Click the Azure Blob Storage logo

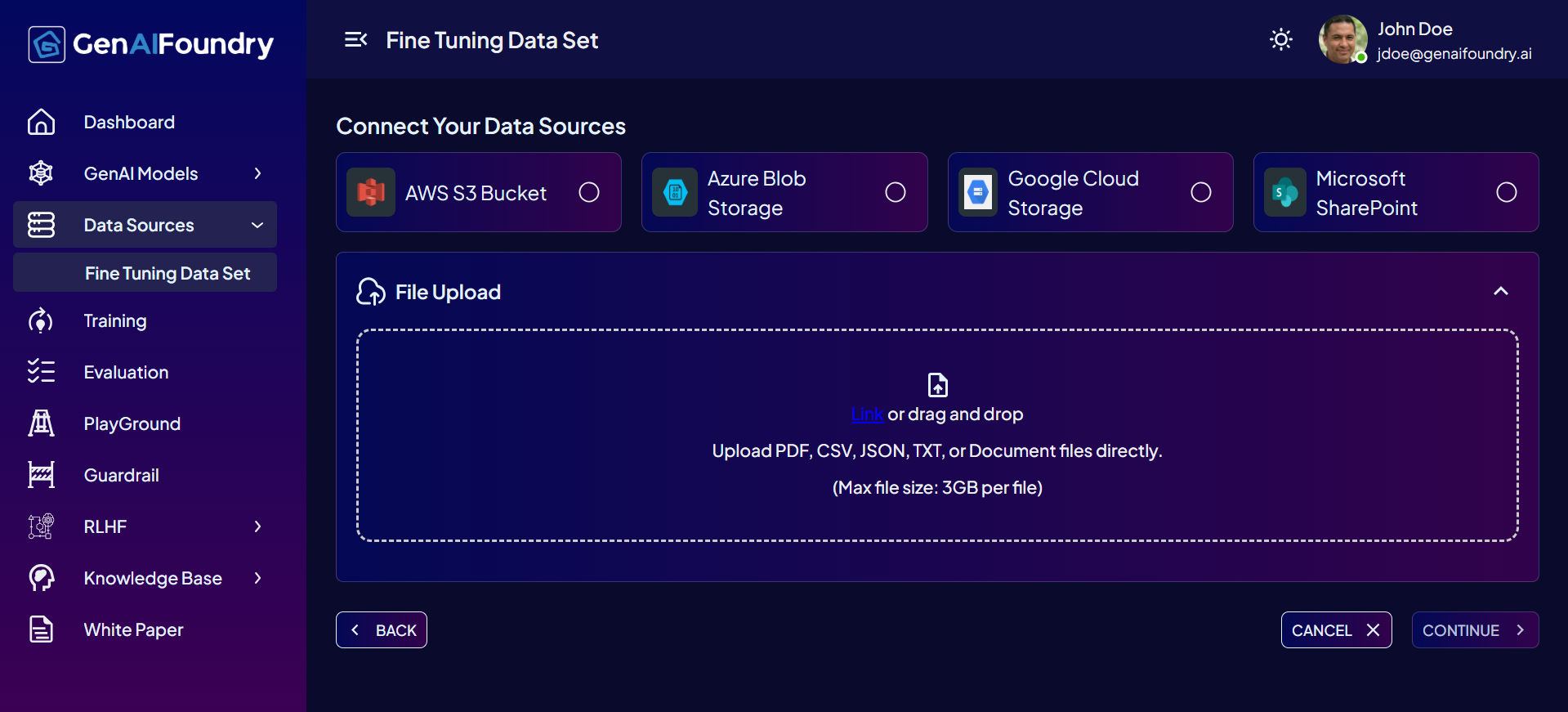(676, 192)
